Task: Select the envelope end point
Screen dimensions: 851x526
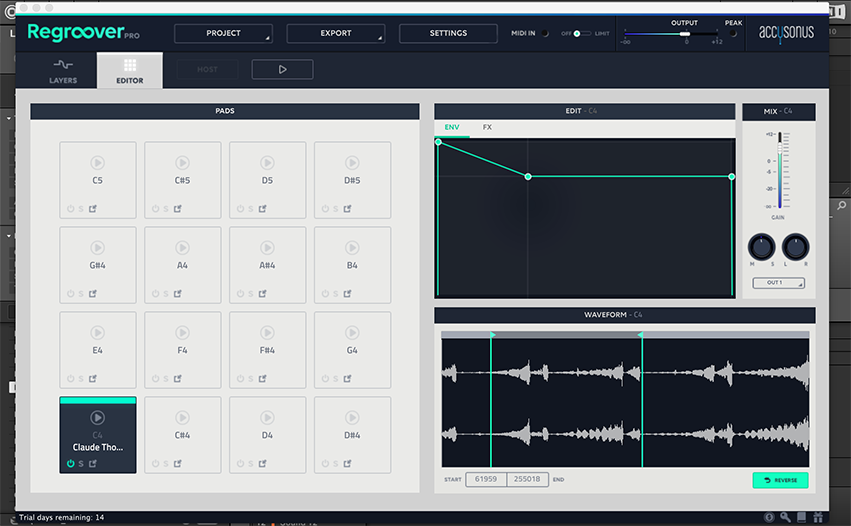Action: pos(732,176)
